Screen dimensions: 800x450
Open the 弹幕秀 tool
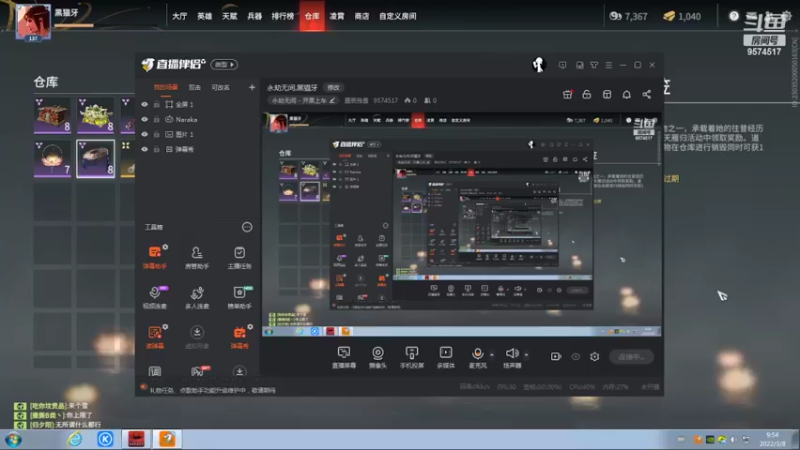click(x=239, y=337)
